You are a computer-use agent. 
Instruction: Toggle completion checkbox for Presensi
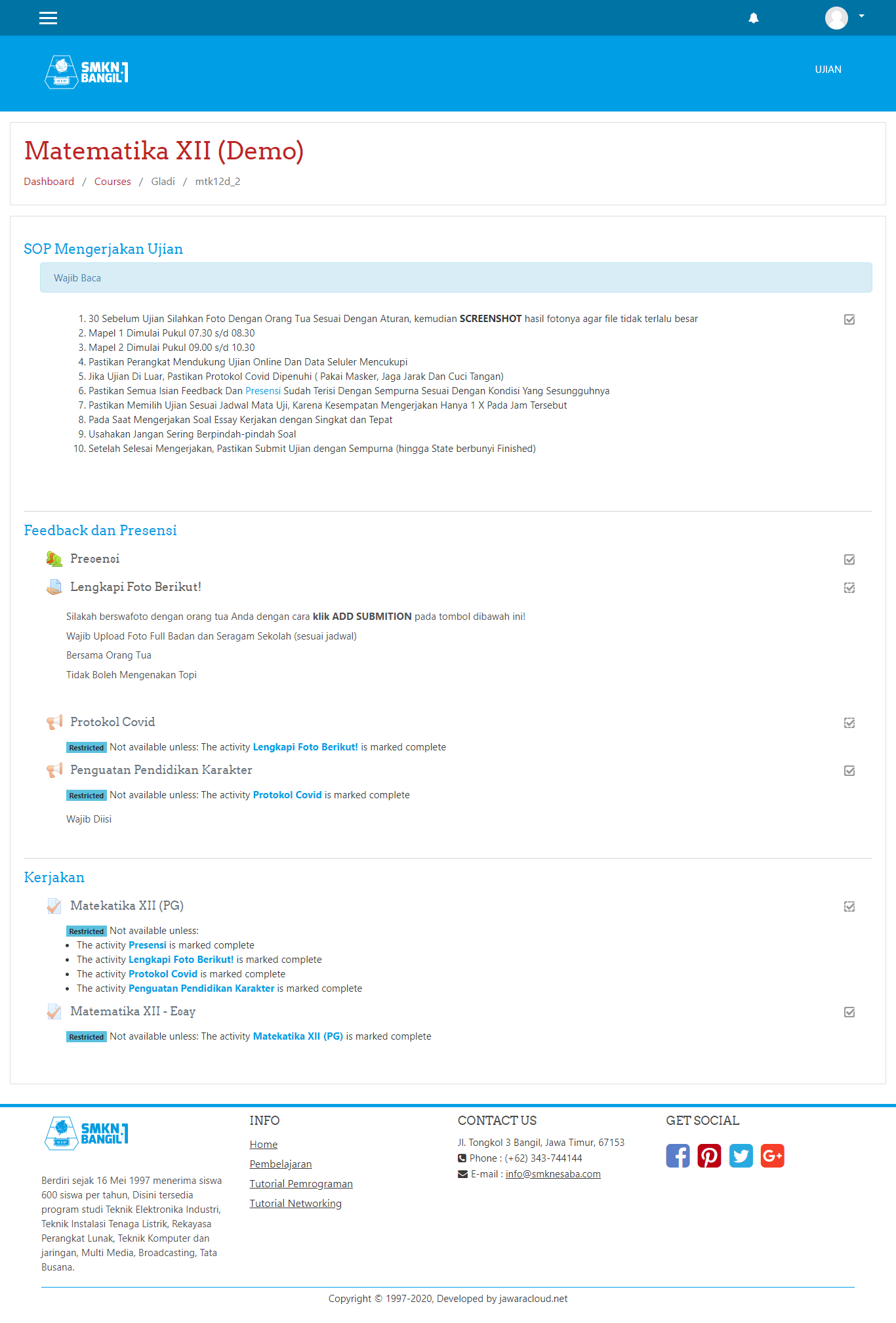(x=849, y=560)
